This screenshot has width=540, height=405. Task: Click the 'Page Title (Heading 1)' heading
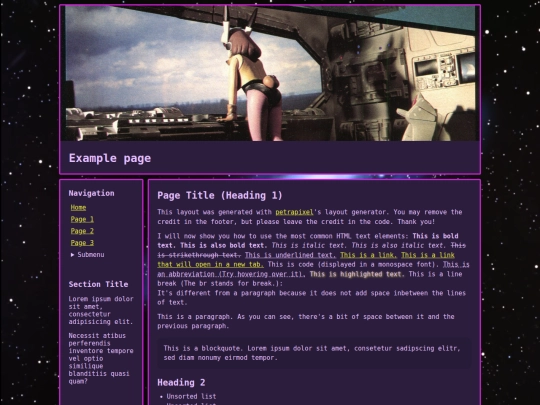click(220, 195)
